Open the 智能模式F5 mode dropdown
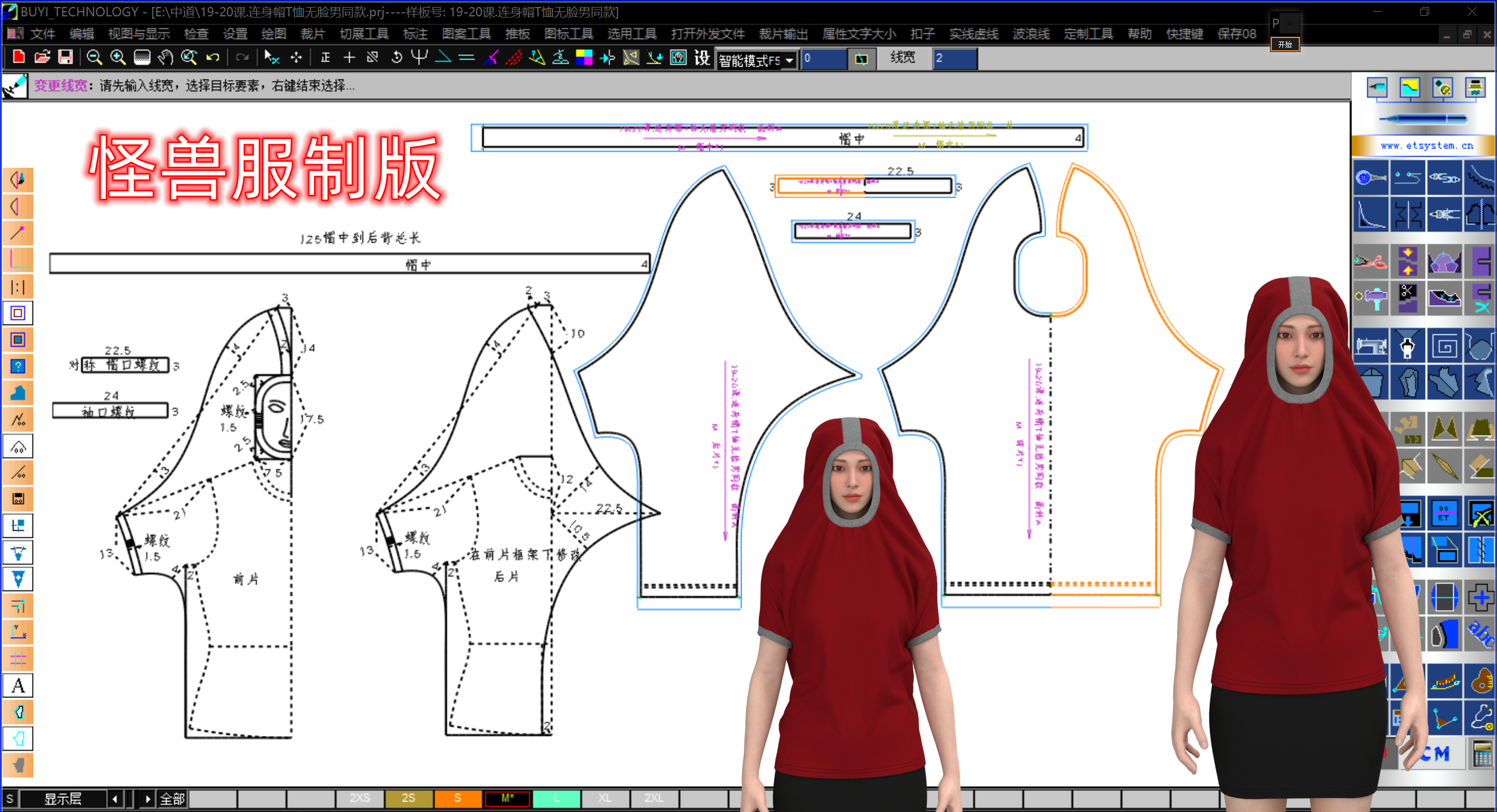1497x812 pixels. point(790,60)
